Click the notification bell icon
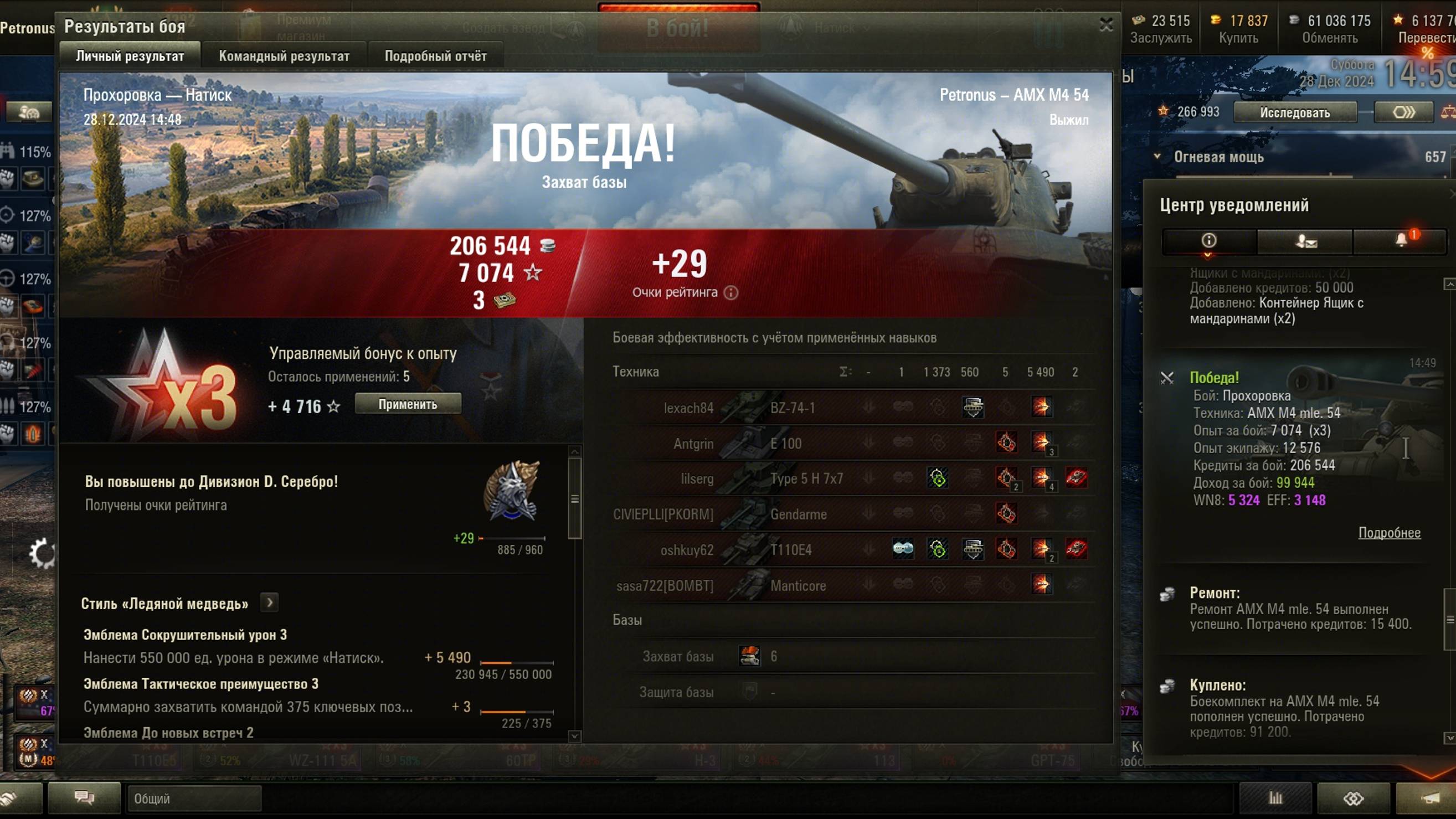The height and width of the screenshot is (819, 1456). pos(1401,241)
